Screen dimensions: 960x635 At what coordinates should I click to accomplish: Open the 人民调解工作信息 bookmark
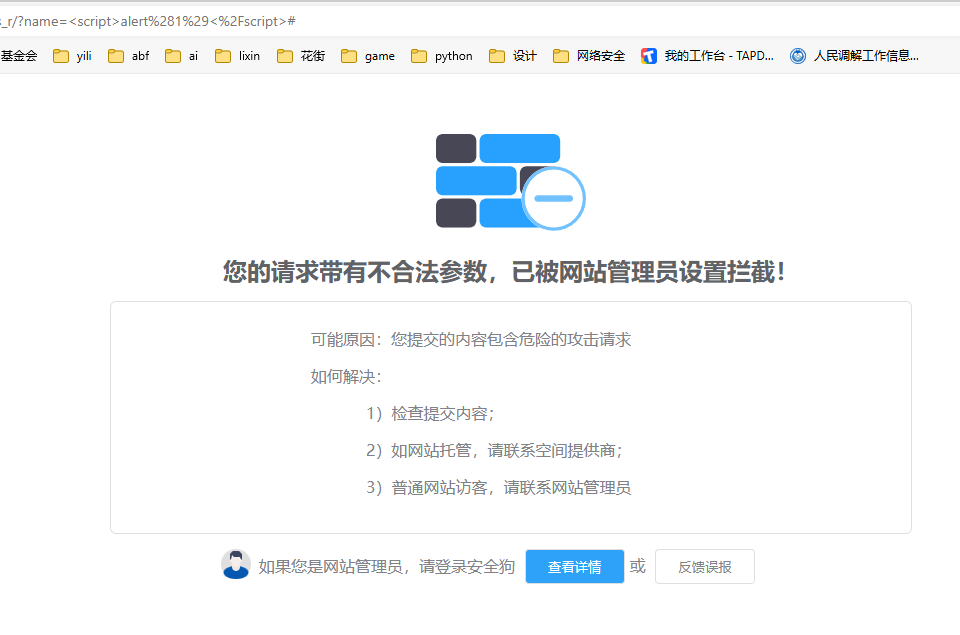[x=854, y=56]
